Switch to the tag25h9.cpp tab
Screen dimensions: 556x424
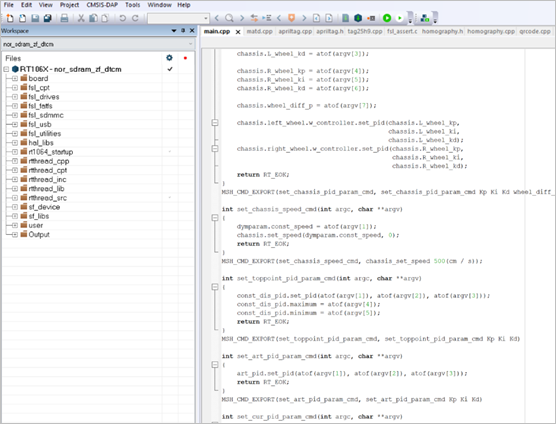point(365,31)
